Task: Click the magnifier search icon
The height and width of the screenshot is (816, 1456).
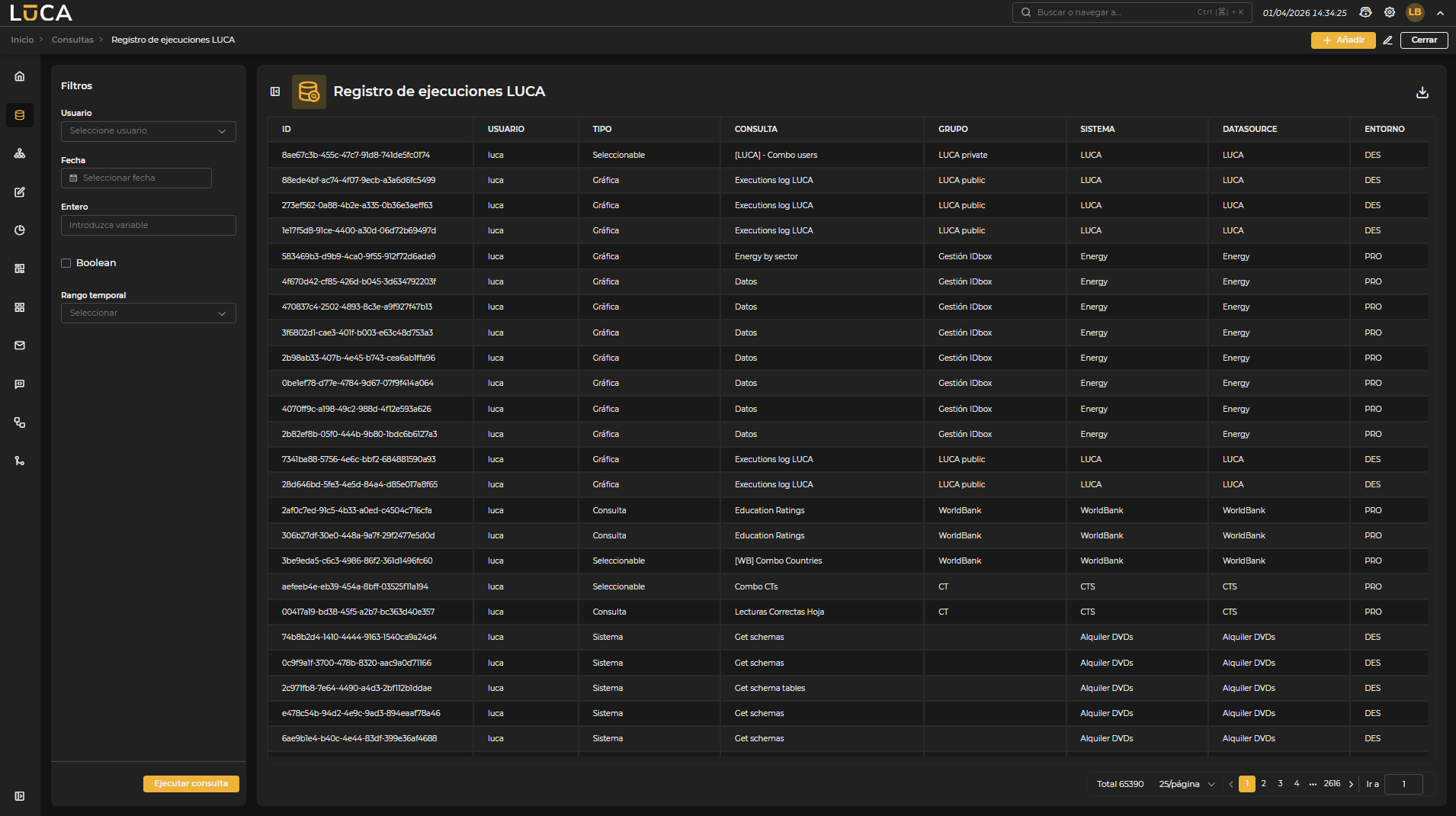Action: pos(1026,12)
